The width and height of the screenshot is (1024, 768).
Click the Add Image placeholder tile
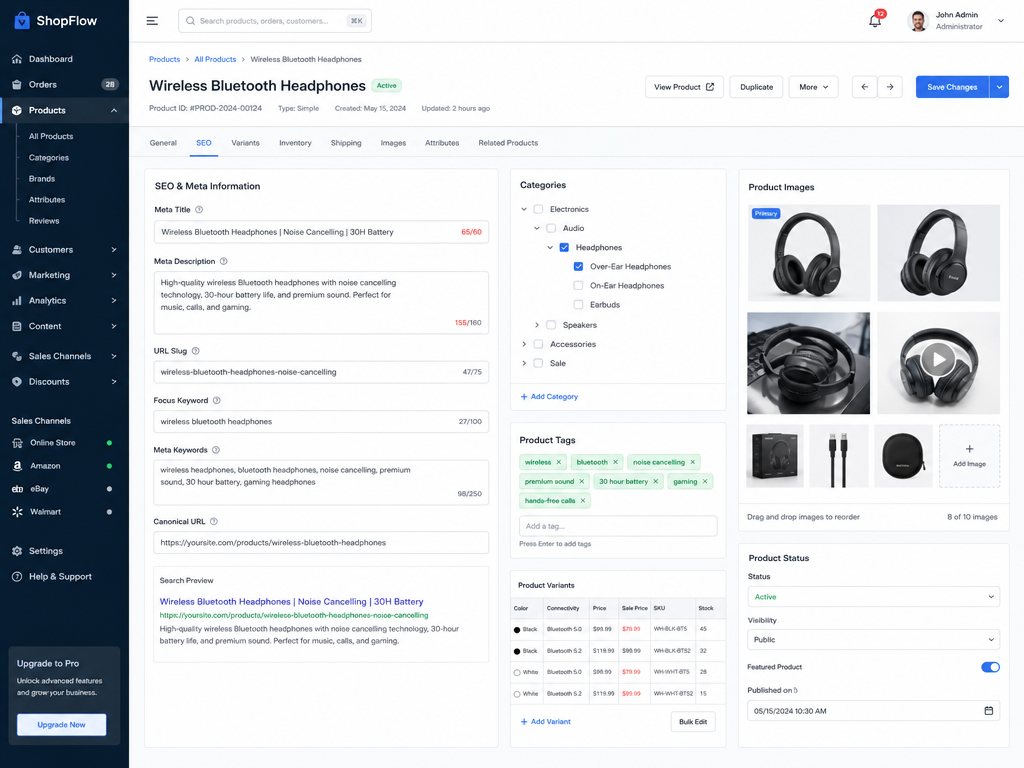click(969, 456)
